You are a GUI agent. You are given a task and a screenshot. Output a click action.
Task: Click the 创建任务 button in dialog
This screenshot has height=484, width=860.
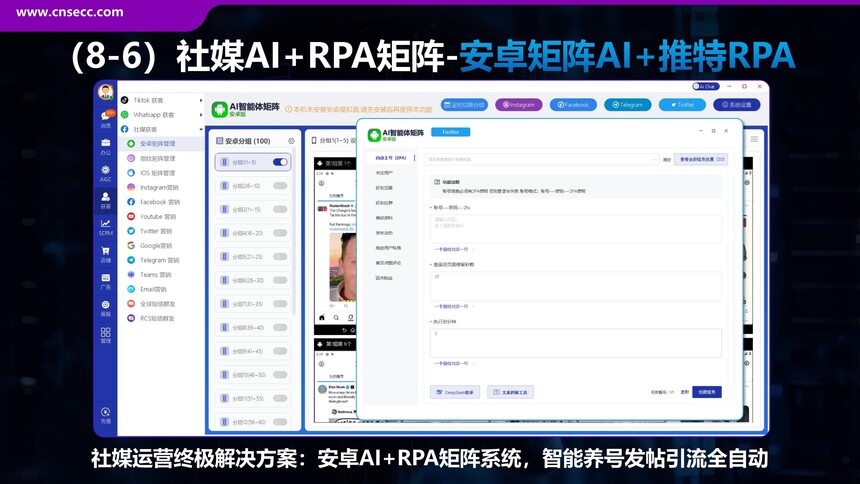tap(706, 392)
